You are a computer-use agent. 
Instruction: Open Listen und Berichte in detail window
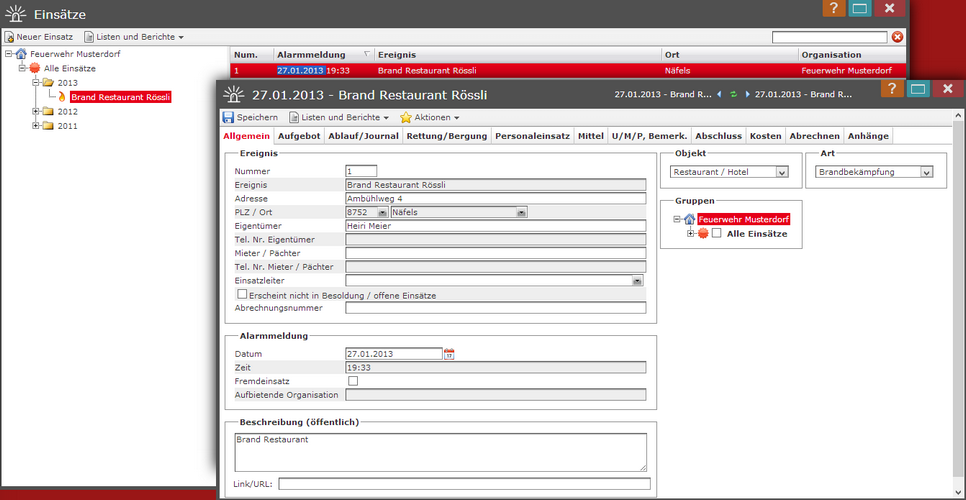[x=338, y=117]
